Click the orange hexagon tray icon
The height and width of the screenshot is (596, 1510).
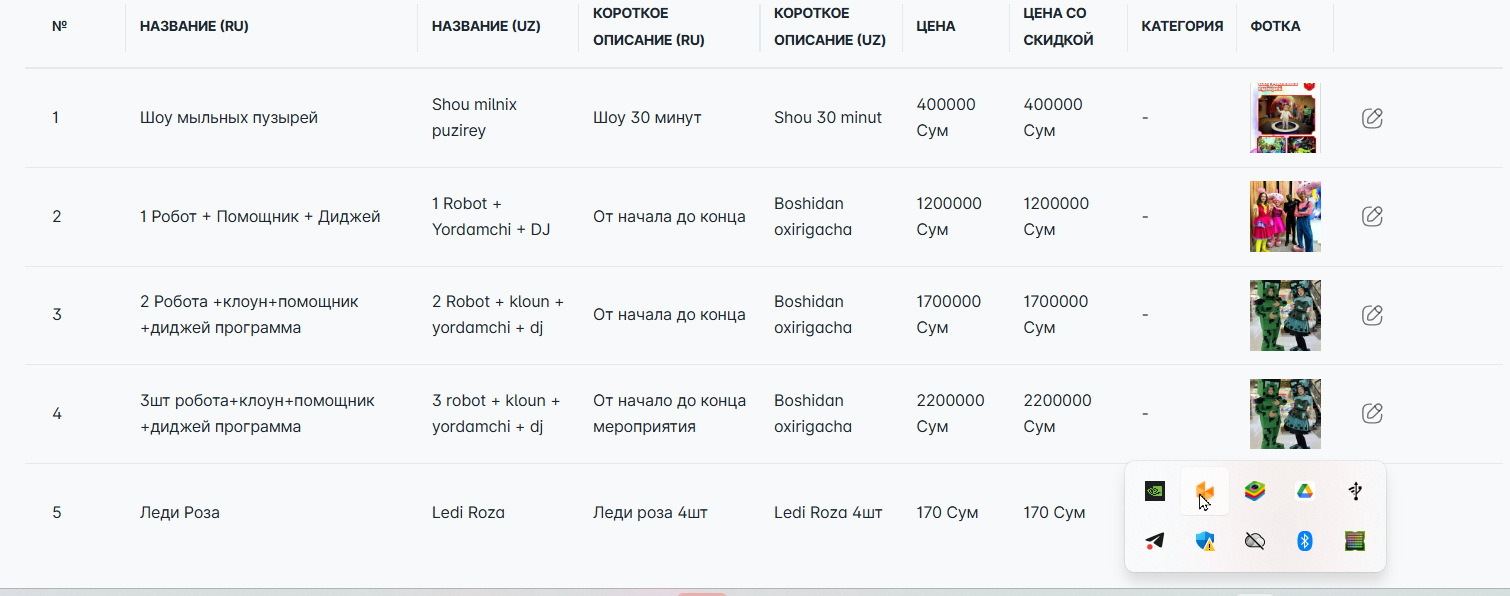(x=1205, y=491)
